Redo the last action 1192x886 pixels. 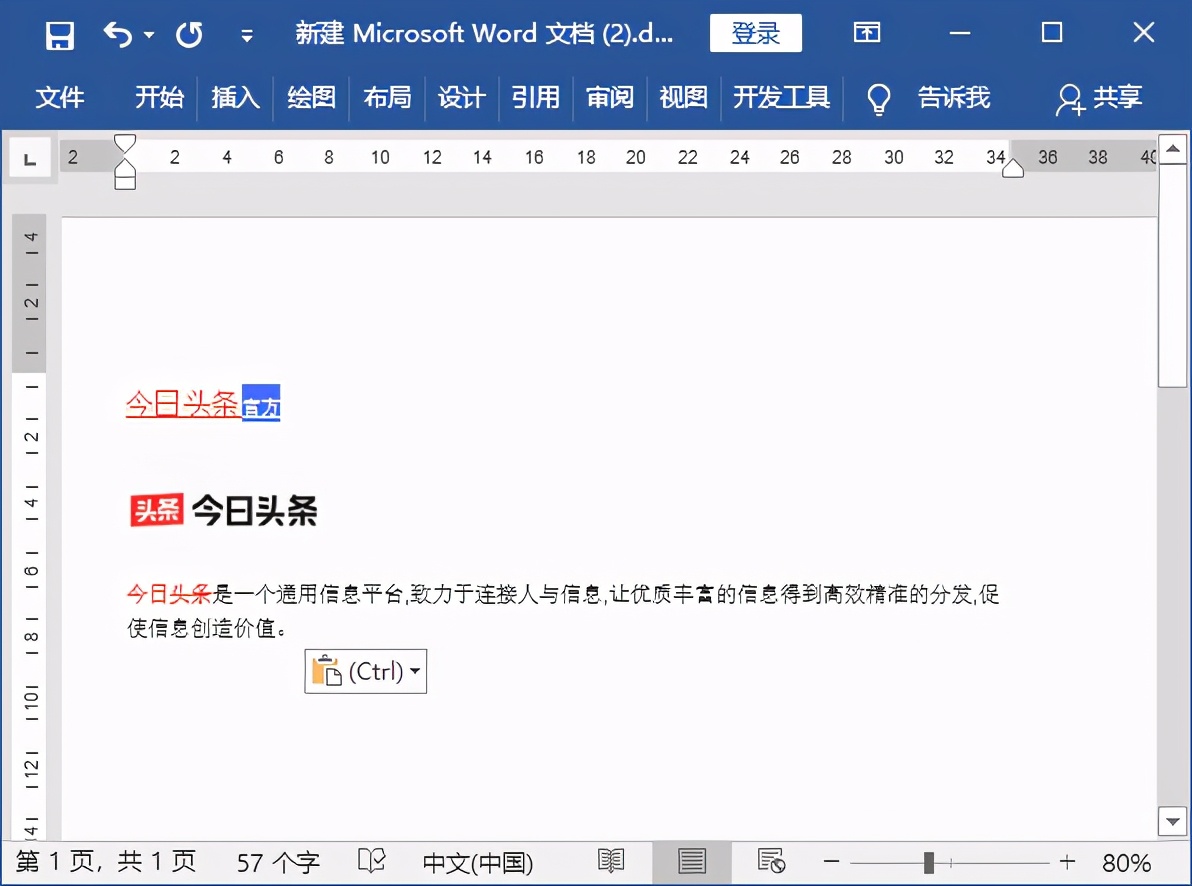[x=189, y=35]
